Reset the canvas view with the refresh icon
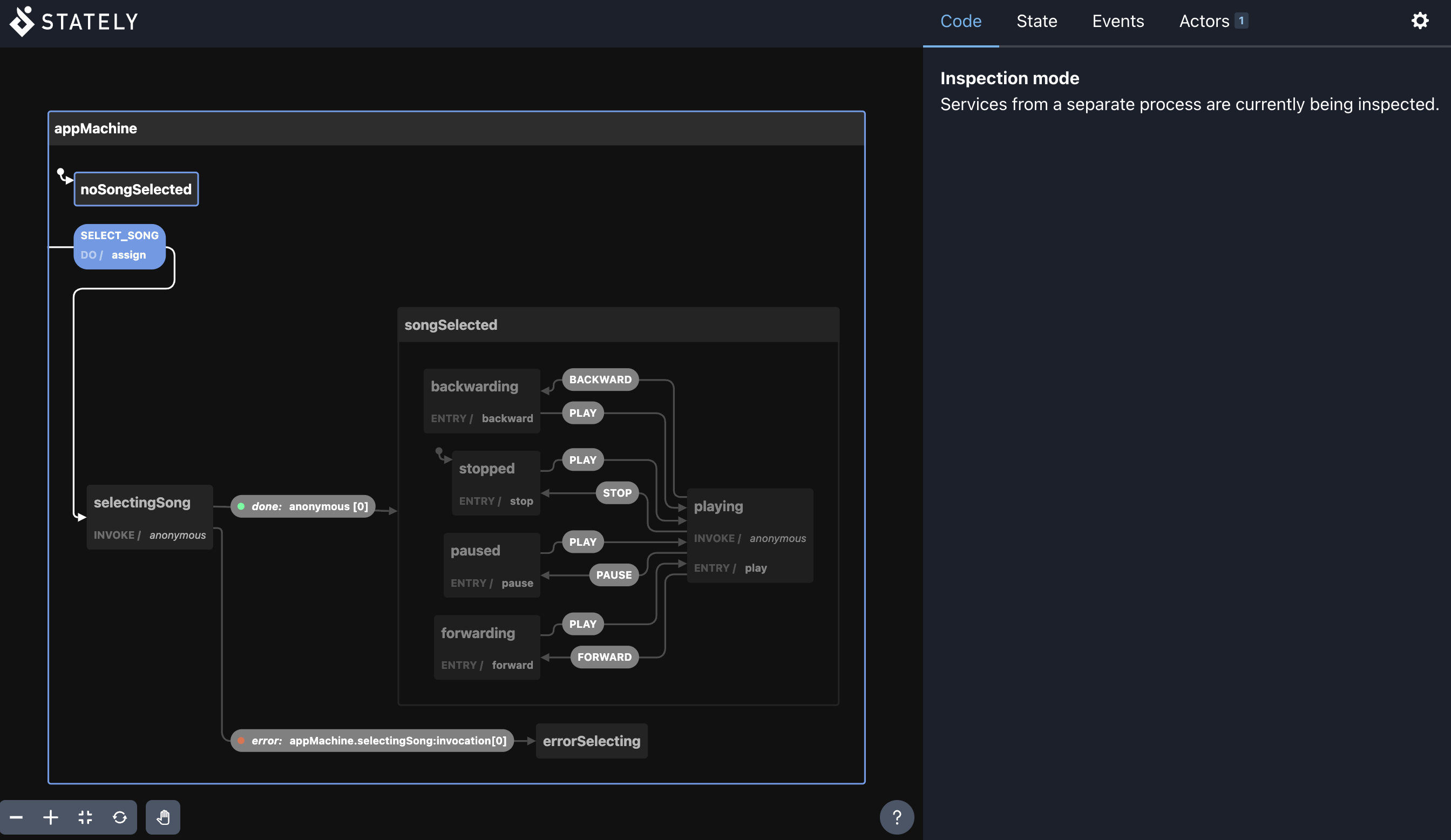1451x840 pixels. pyautogui.click(x=119, y=817)
